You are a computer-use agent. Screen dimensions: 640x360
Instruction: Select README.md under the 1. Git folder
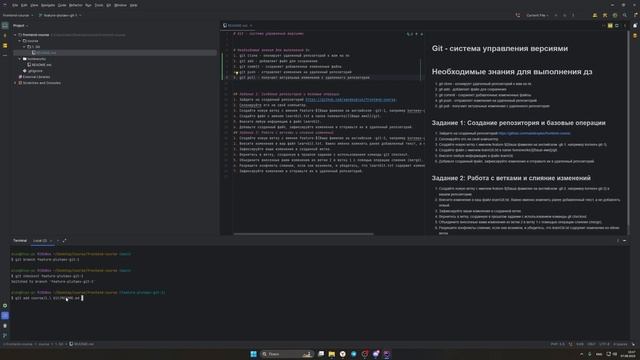tap(44, 53)
